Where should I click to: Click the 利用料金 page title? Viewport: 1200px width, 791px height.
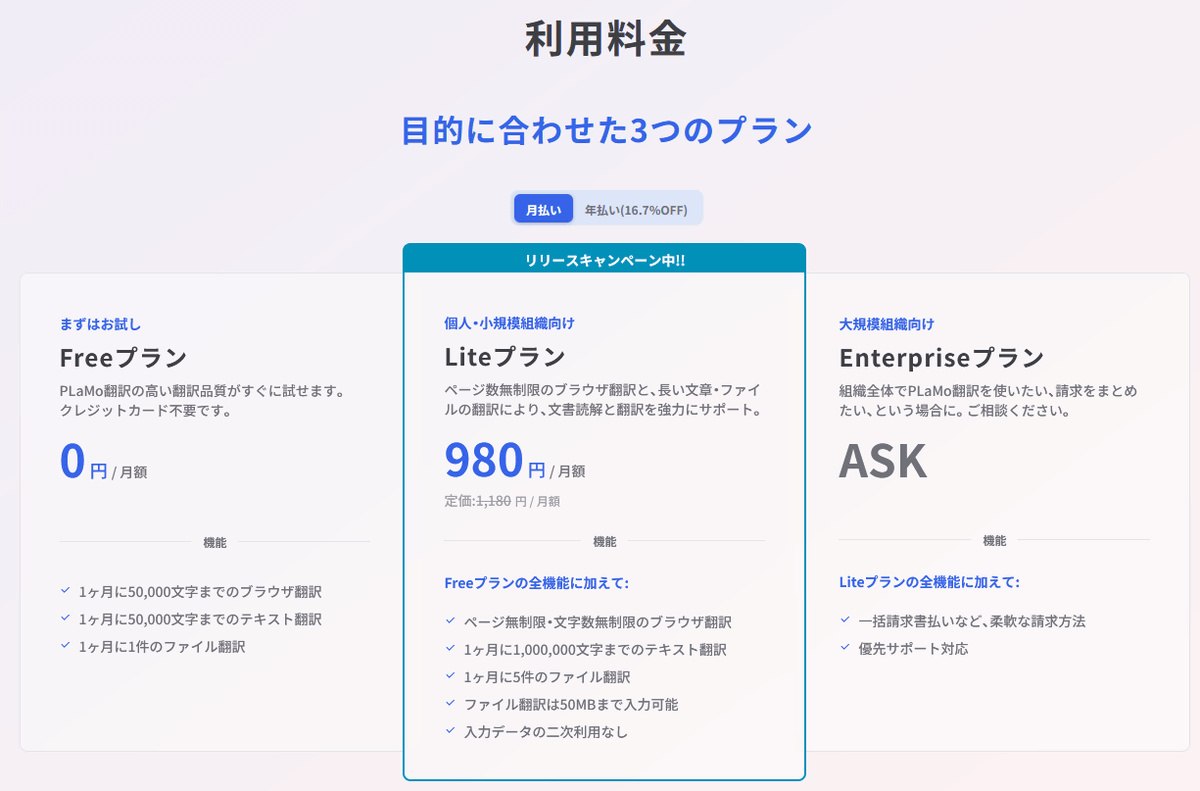point(605,39)
